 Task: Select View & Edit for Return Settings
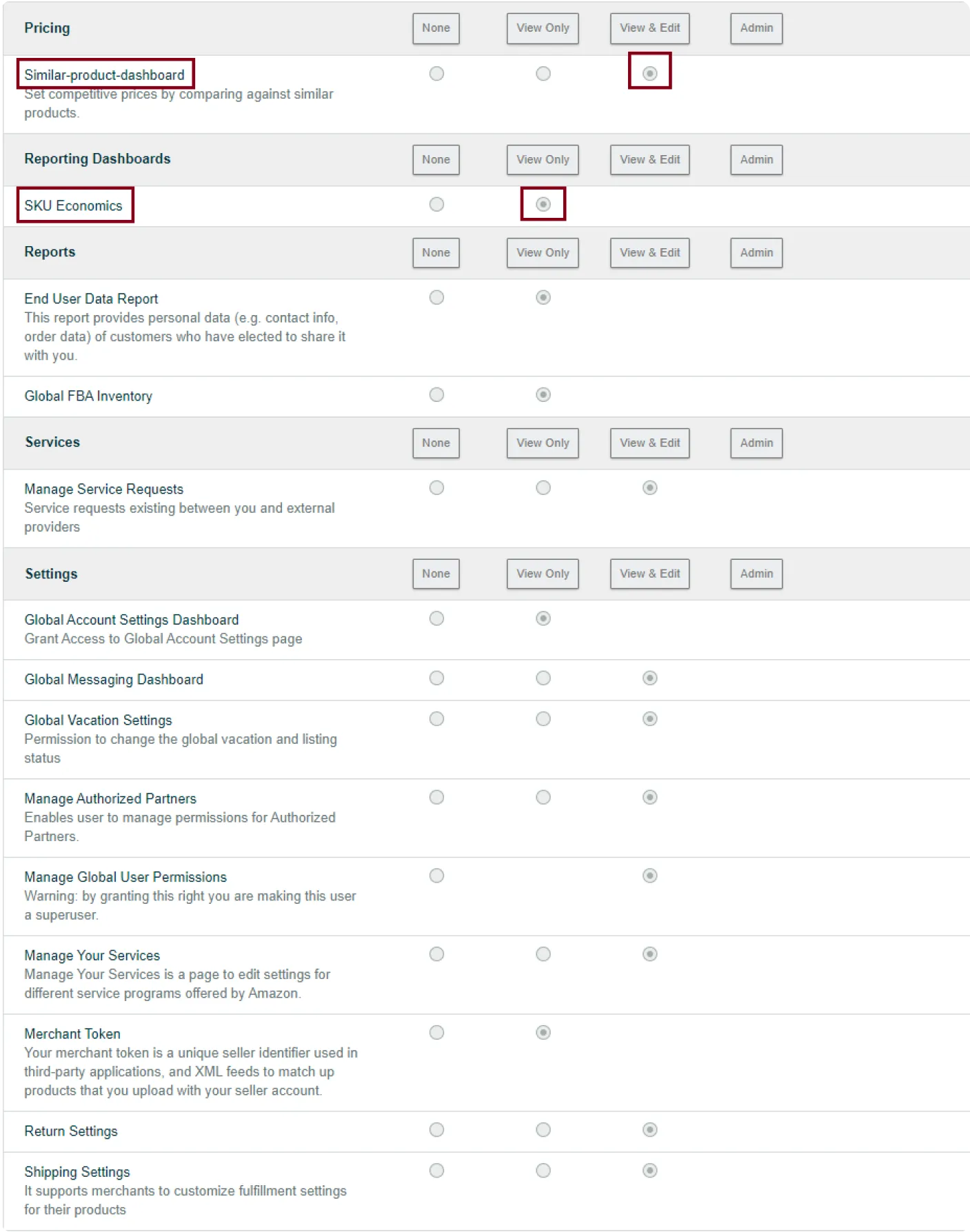(649, 1129)
